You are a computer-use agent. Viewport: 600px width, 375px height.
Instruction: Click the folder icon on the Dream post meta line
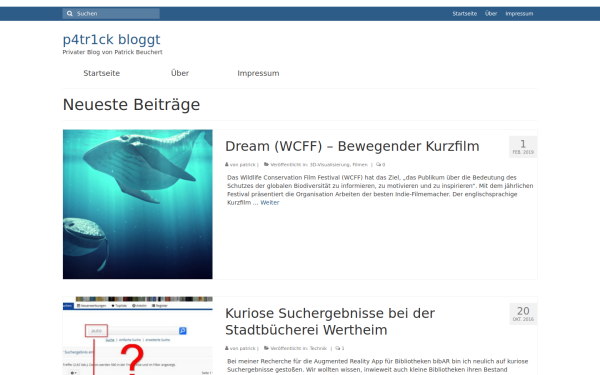(266, 165)
